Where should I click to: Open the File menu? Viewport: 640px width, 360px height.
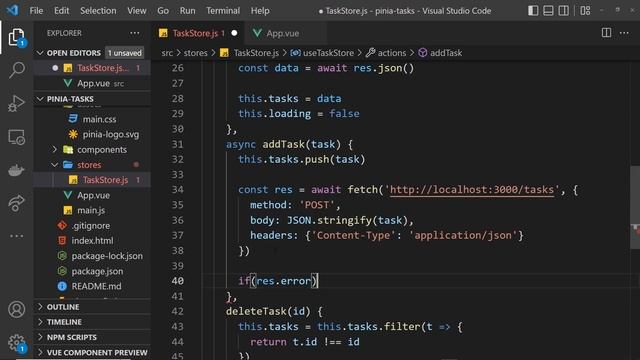36,11
